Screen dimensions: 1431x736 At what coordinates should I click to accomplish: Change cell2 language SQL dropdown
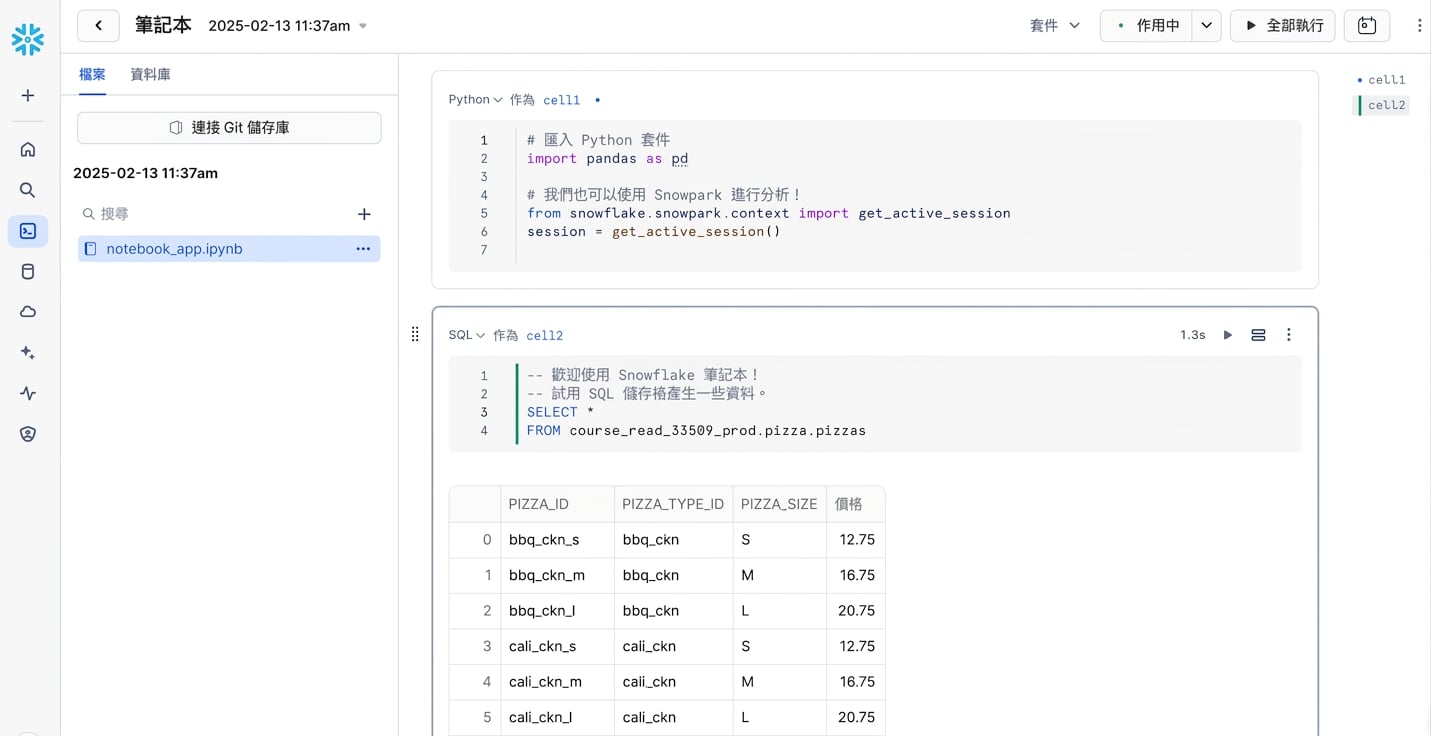coord(466,335)
